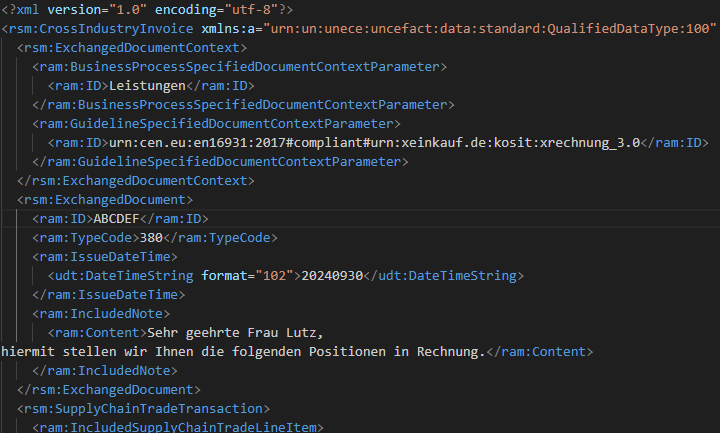Viewport: 720px width, 433px height.
Task: Click the opening ram:BusinessProcessSpecifiedDocumentContextParameter tag
Action: point(239,67)
